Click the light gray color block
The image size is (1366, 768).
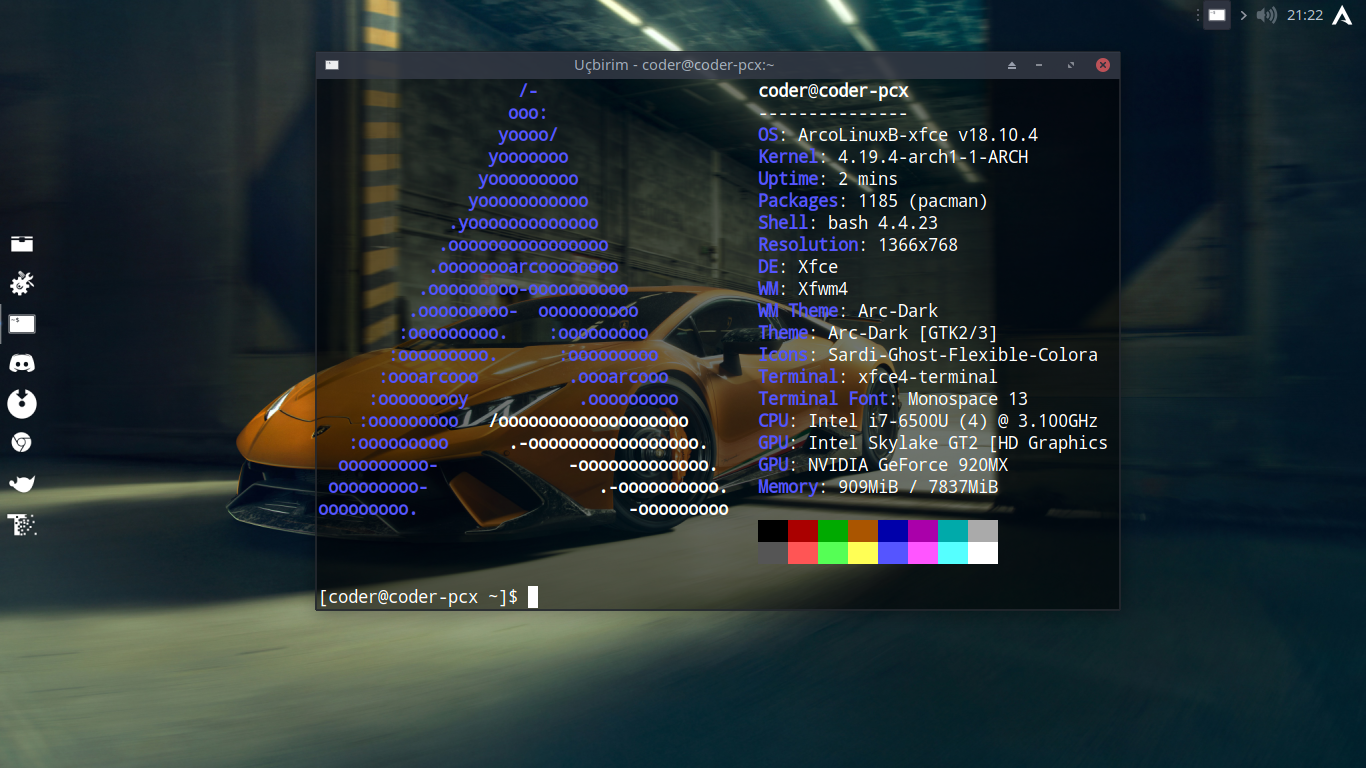[983, 531]
